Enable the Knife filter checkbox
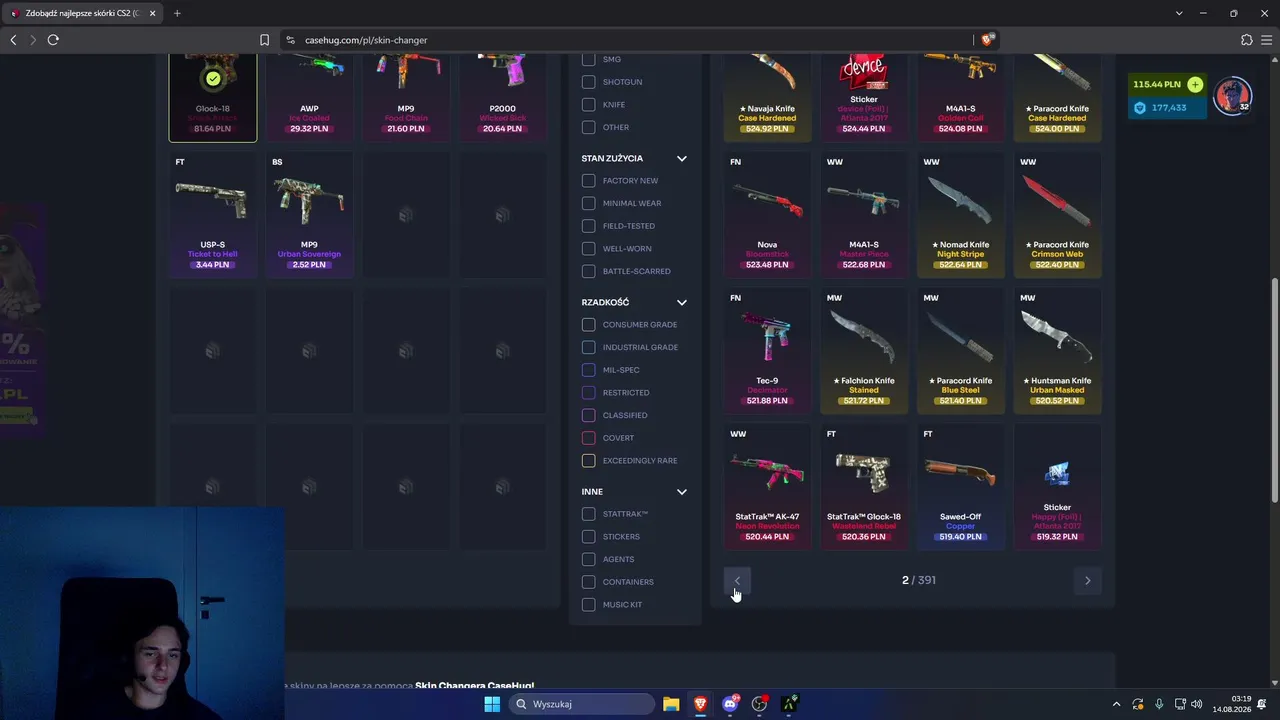 [588, 105]
